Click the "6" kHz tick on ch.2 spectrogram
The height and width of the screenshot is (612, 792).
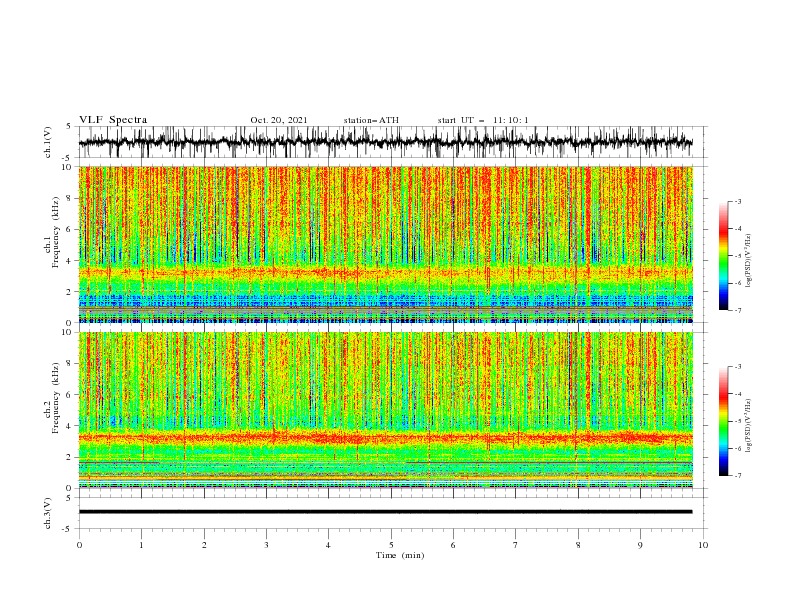tap(70, 395)
